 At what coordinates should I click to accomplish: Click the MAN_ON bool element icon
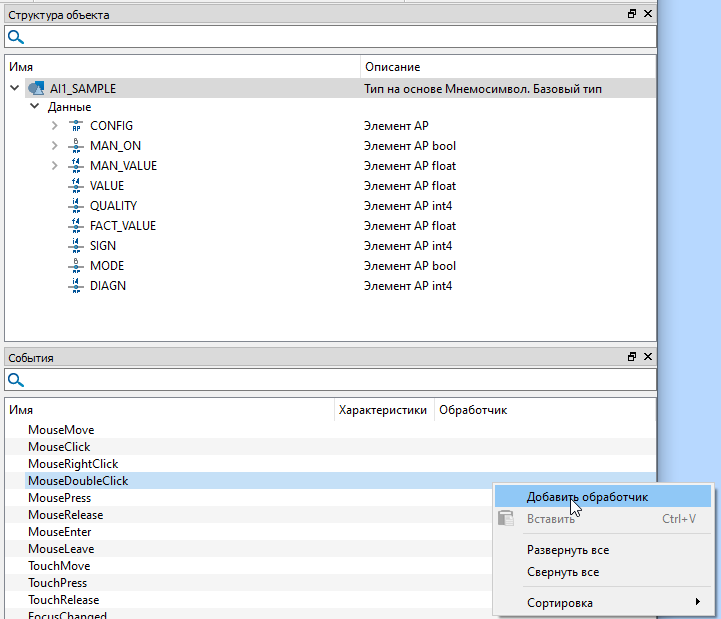(x=75, y=146)
